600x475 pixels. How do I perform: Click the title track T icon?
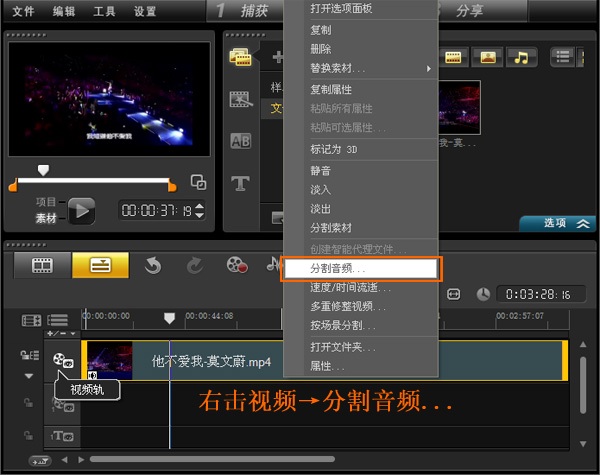click(62, 436)
